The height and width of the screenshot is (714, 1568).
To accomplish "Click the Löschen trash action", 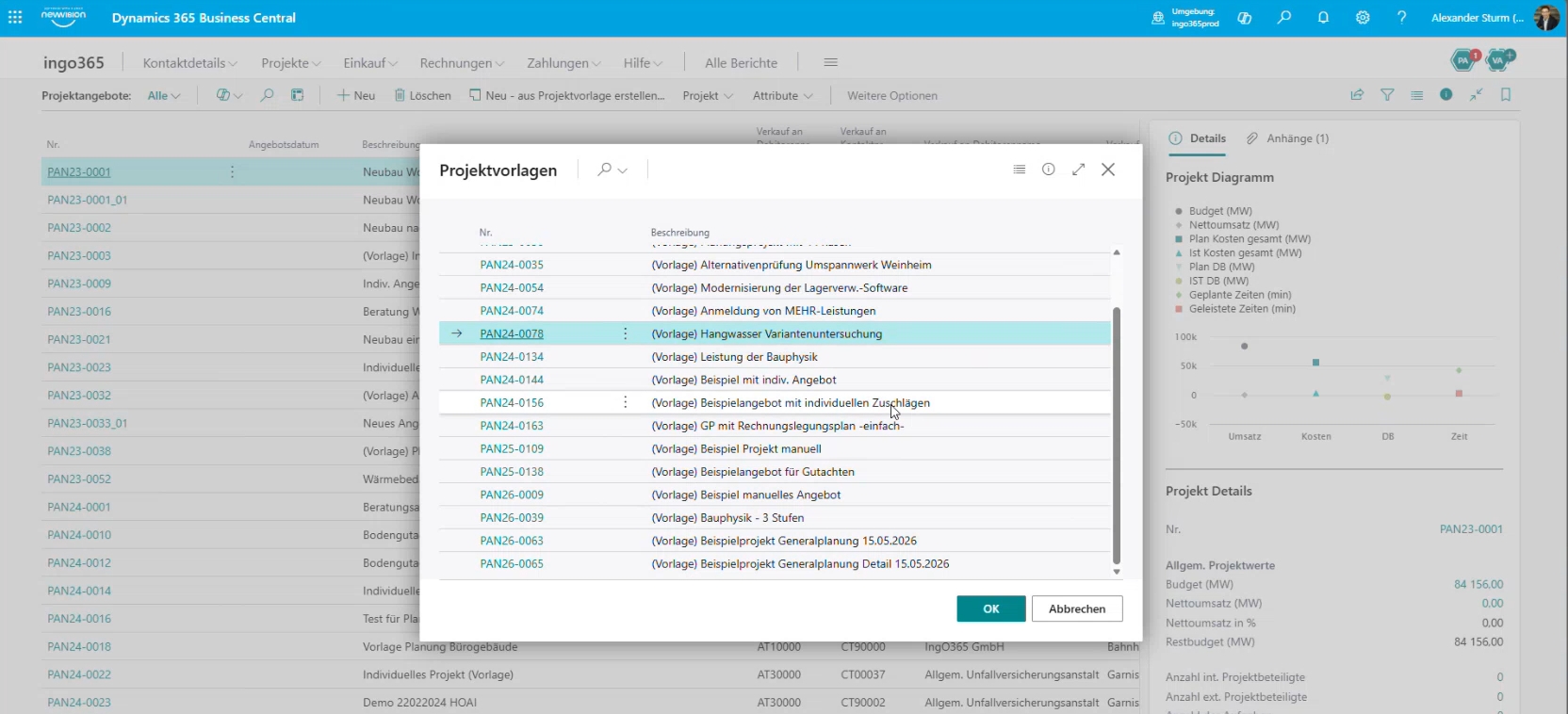I will pyautogui.click(x=422, y=95).
